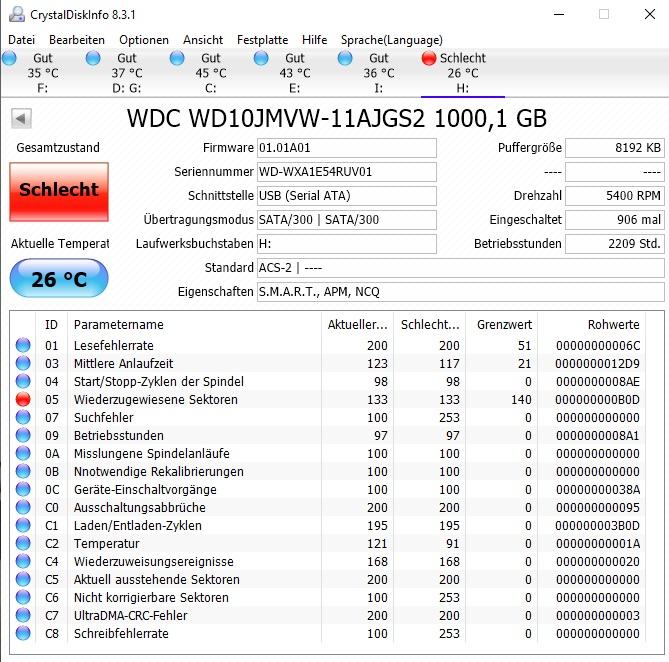Click the Standard field ACS-2
The width and height of the screenshot is (669, 662).
pos(460,267)
